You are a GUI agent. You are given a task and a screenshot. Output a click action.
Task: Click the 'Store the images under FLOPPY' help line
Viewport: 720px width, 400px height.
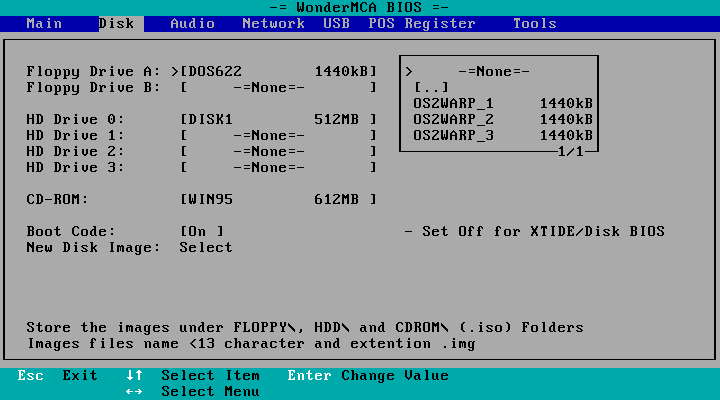pyautogui.click(x=305, y=327)
